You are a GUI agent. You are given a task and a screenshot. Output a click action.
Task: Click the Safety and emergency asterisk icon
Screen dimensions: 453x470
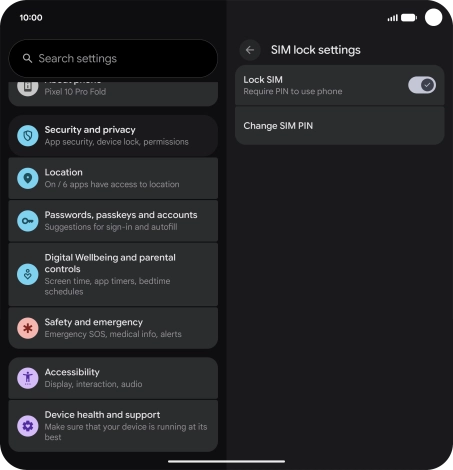[x=28, y=328]
